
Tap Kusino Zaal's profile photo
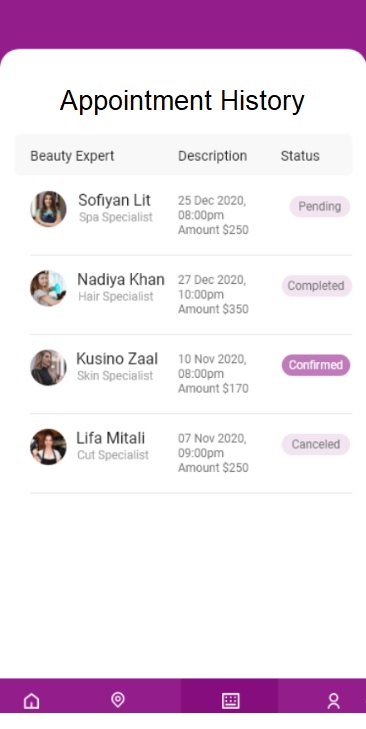pos(48,367)
